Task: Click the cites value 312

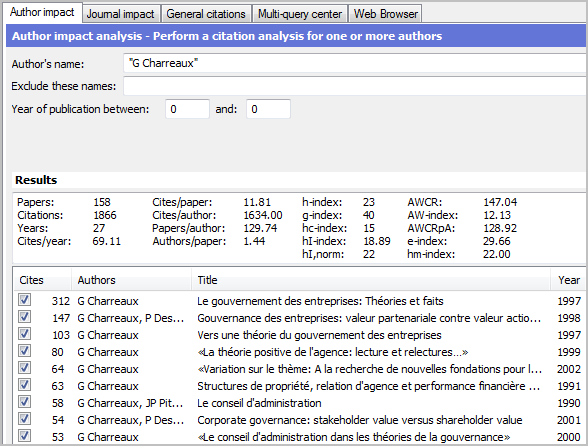Action: tap(61, 301)
